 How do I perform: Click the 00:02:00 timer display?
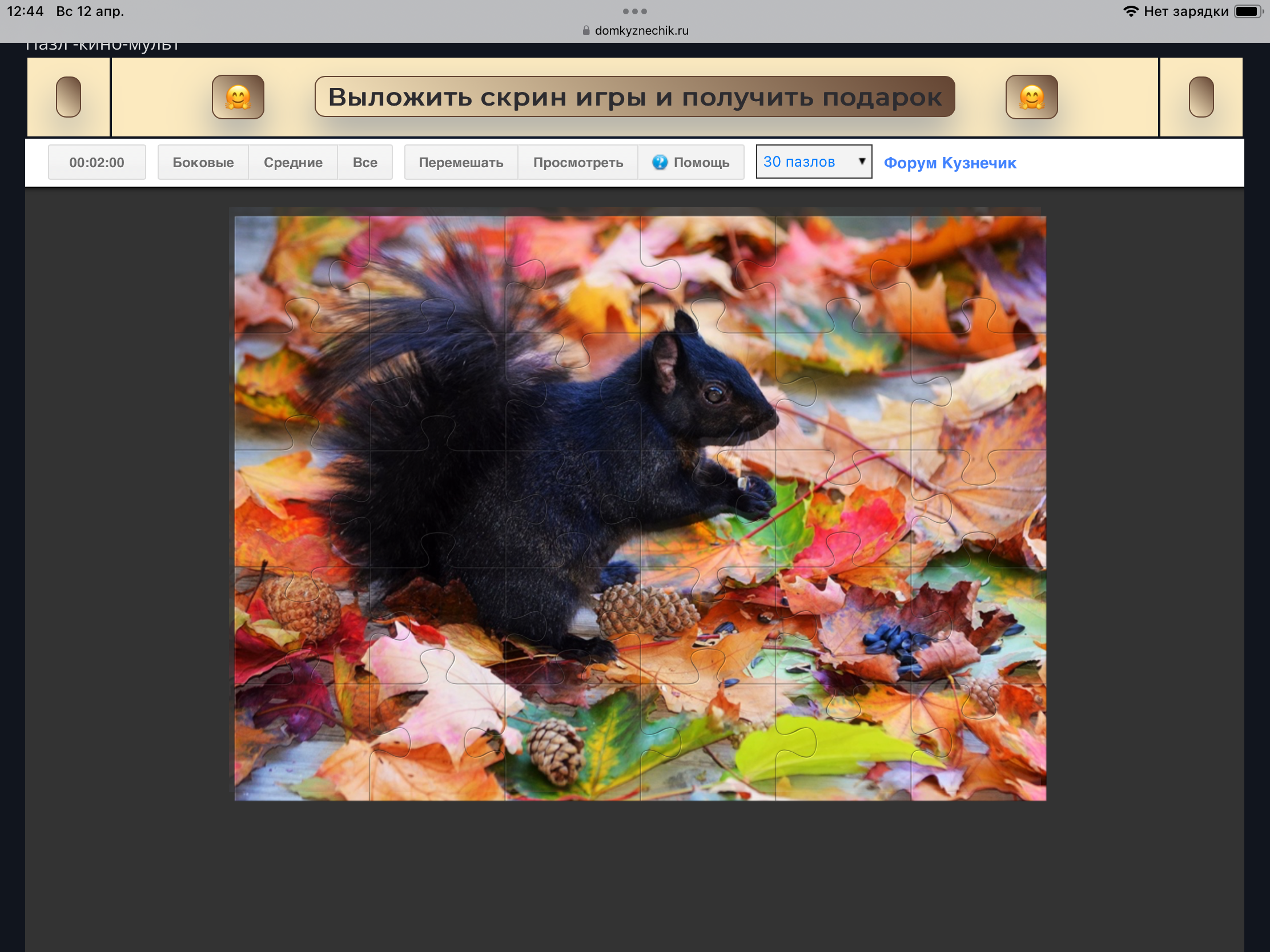[97, 163]
